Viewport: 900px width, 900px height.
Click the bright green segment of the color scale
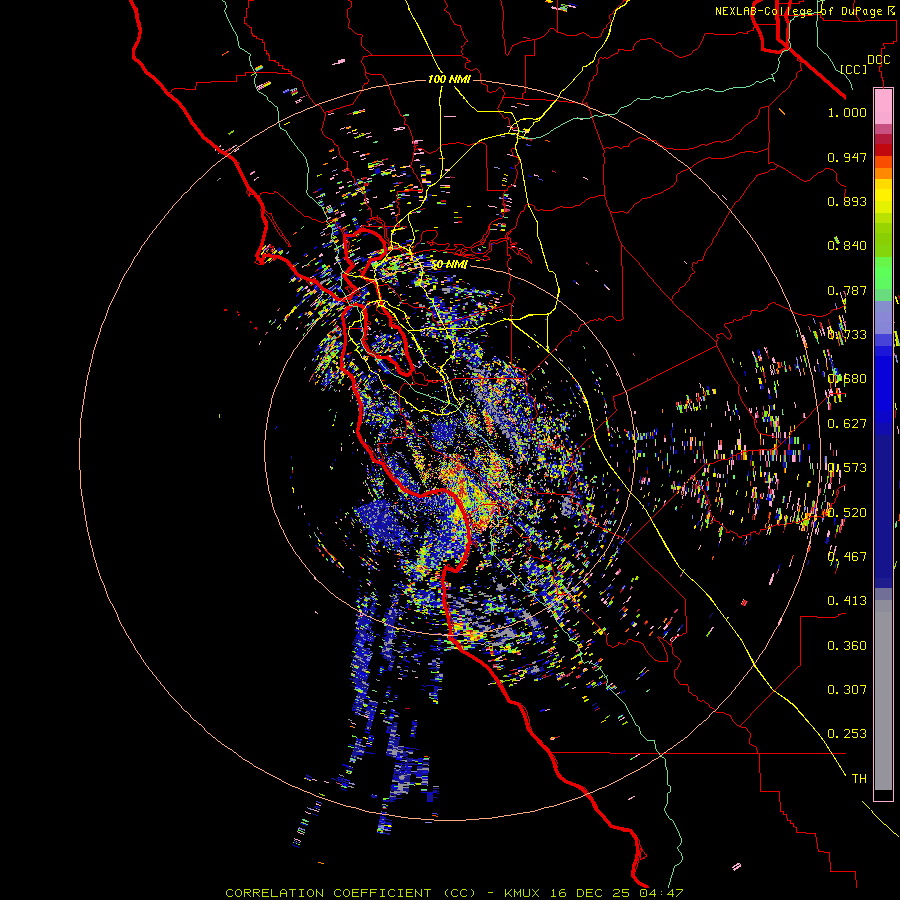pos(883,273)
